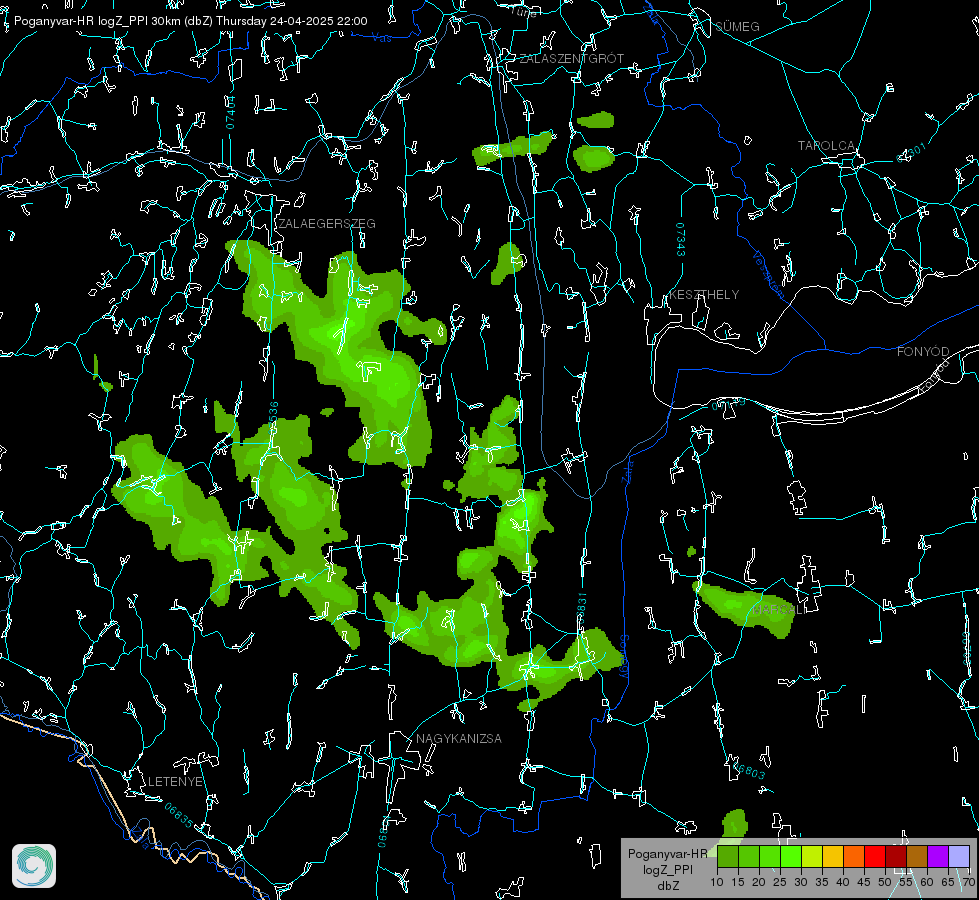
Task: Click the 6803 road number label
Action: click(x=749, y=771)
